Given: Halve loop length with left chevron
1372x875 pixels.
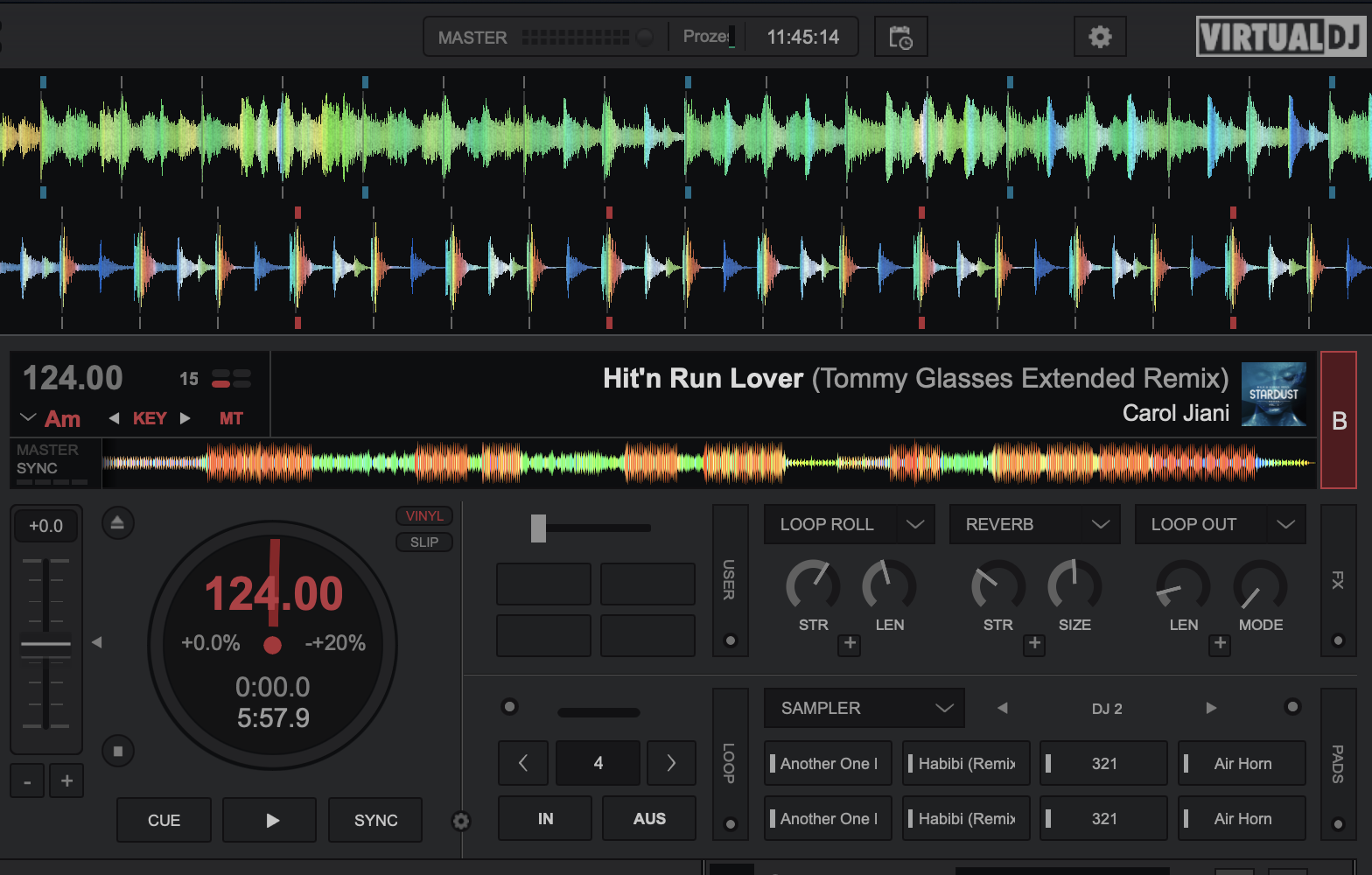Looking at the screenshot, I should [523, 763].
